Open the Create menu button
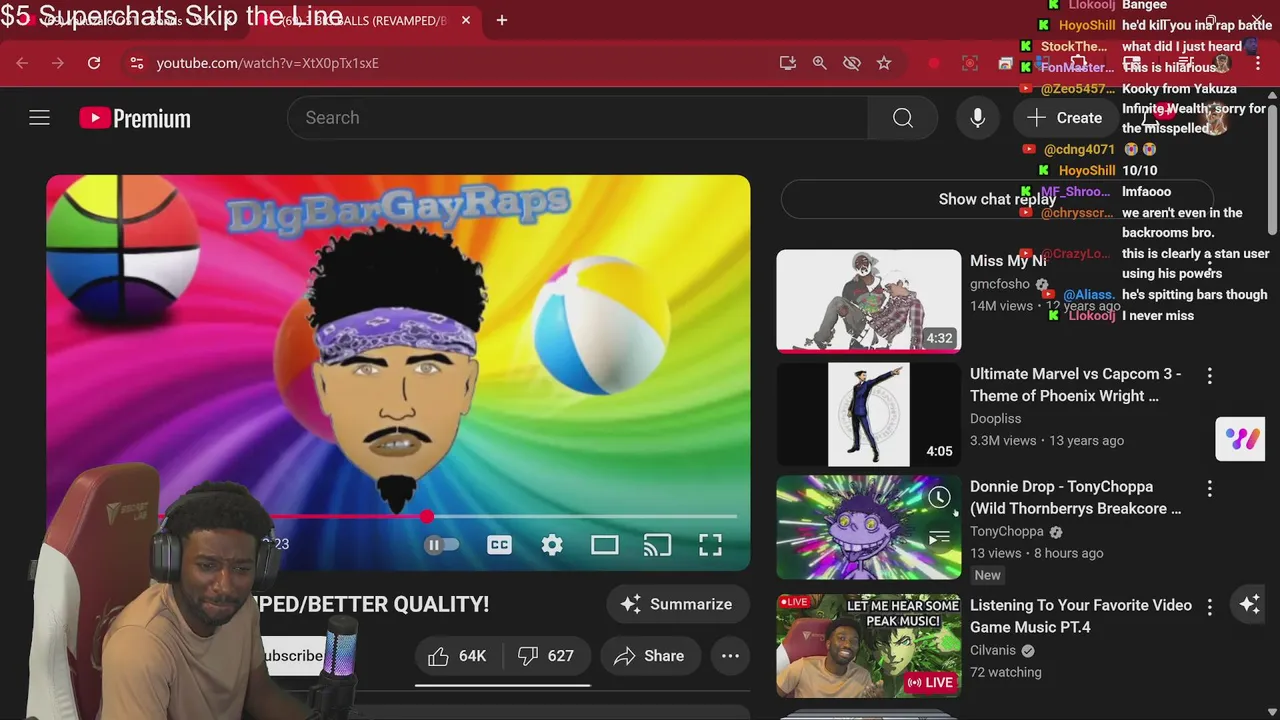The width and height of the screenshot is (1280, 720). coord(1065,118)
